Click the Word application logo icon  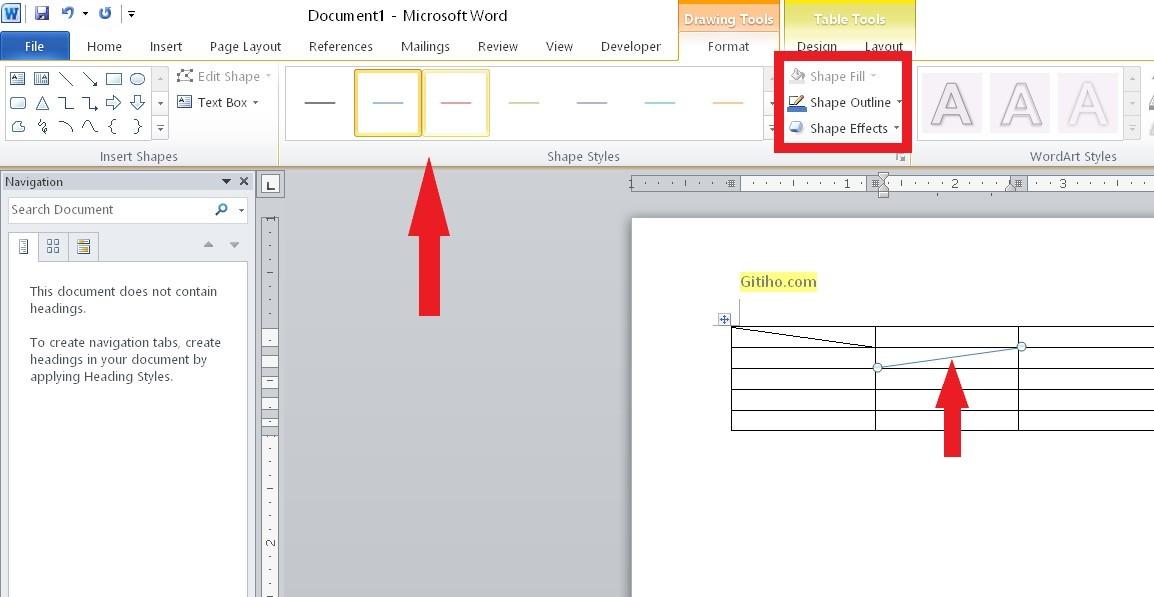point(11,13)
